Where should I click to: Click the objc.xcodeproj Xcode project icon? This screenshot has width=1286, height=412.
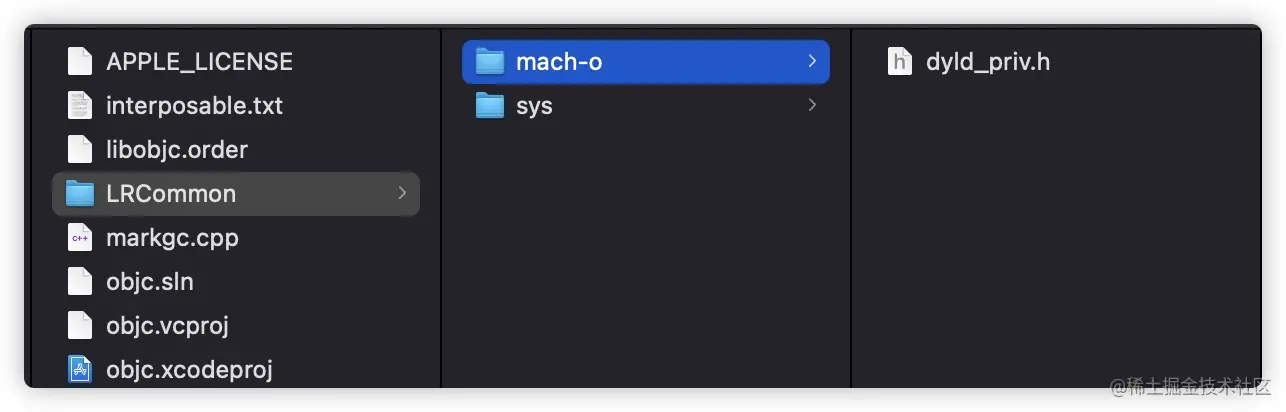click(x=80, y=370)
